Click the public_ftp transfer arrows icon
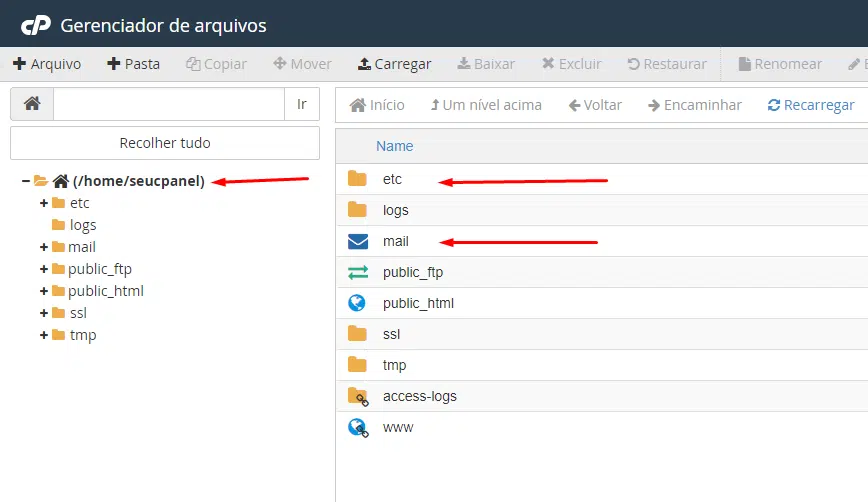868x502 pixels. [358, 272]
